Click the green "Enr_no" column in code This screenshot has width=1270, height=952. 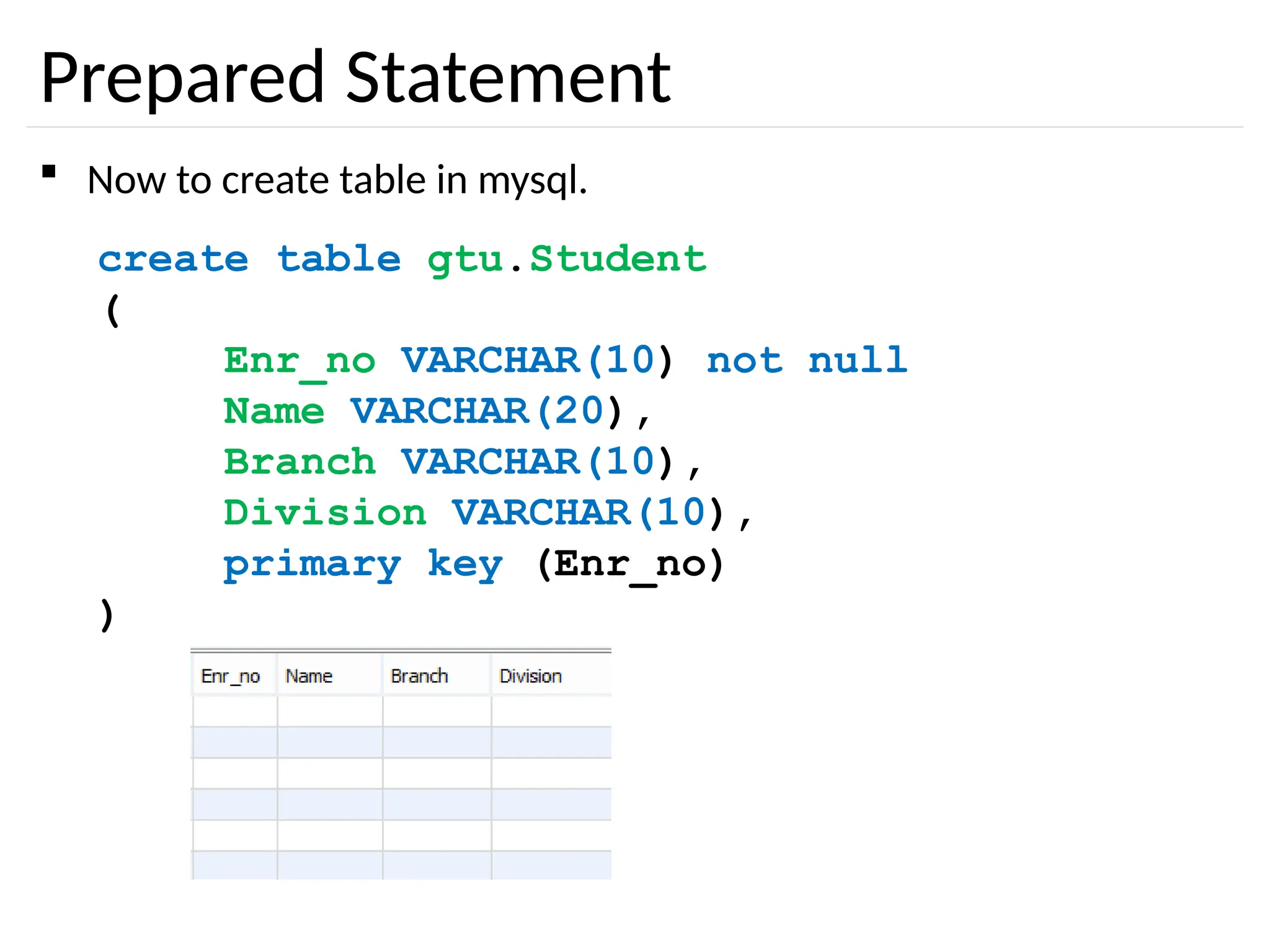(x=300, y=361)
